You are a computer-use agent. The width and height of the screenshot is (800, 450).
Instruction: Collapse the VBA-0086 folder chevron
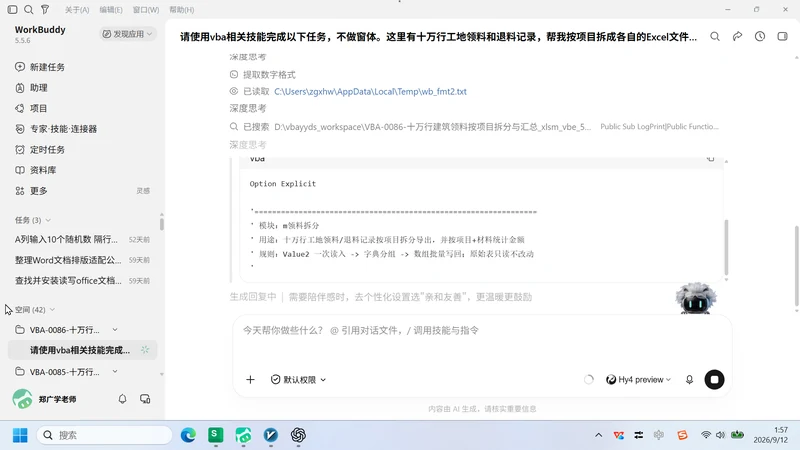pyautogui.click(x=115, y=330)
